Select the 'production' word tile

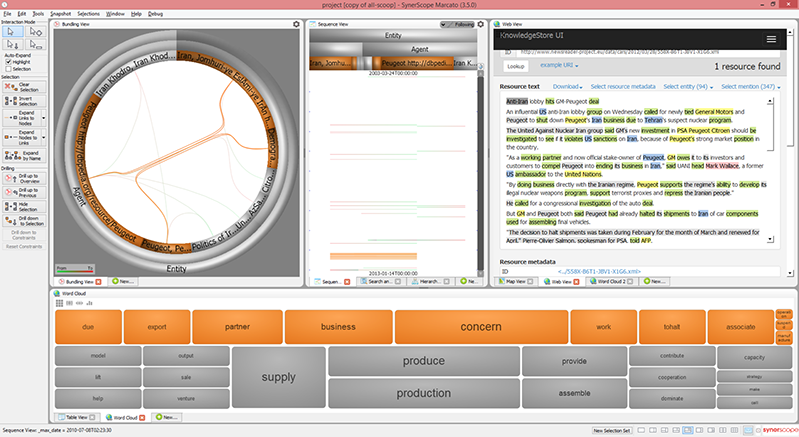coord(423,393)
